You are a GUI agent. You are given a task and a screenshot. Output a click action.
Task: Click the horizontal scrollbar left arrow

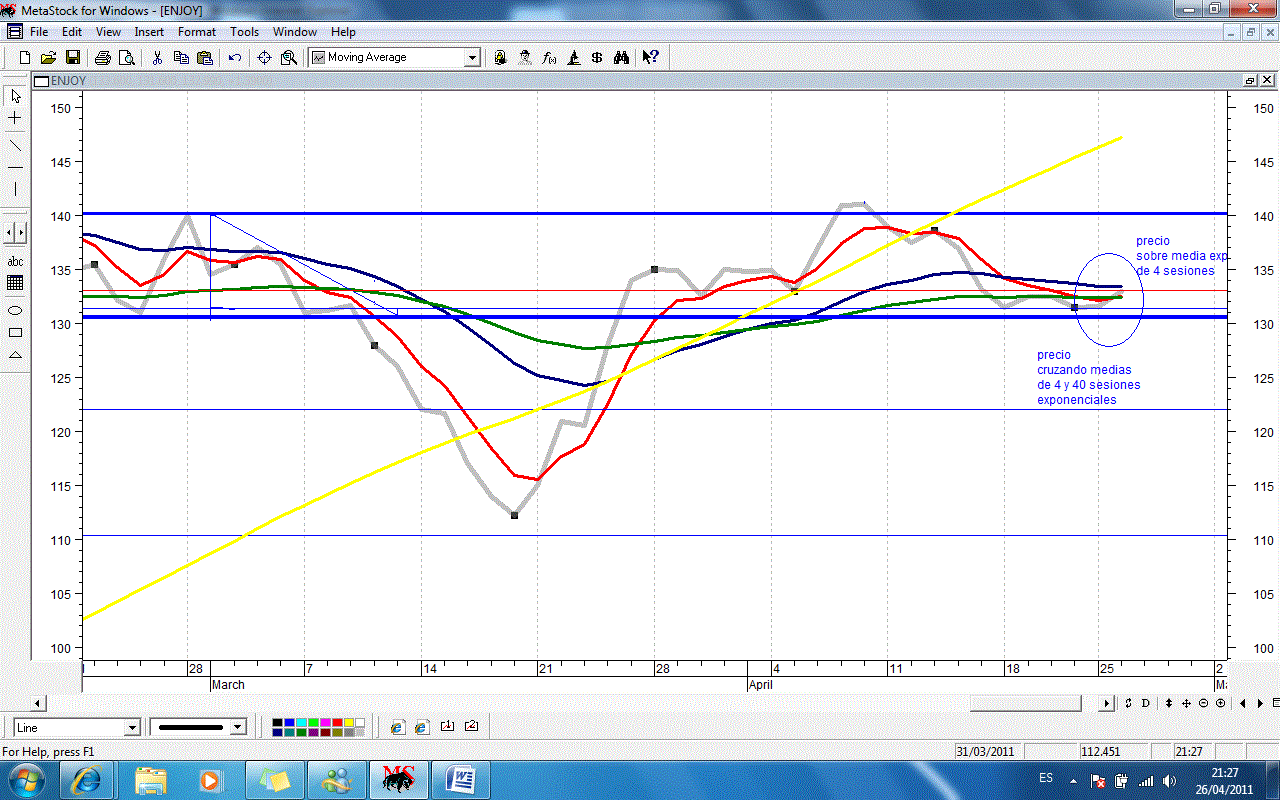point(39,704)
